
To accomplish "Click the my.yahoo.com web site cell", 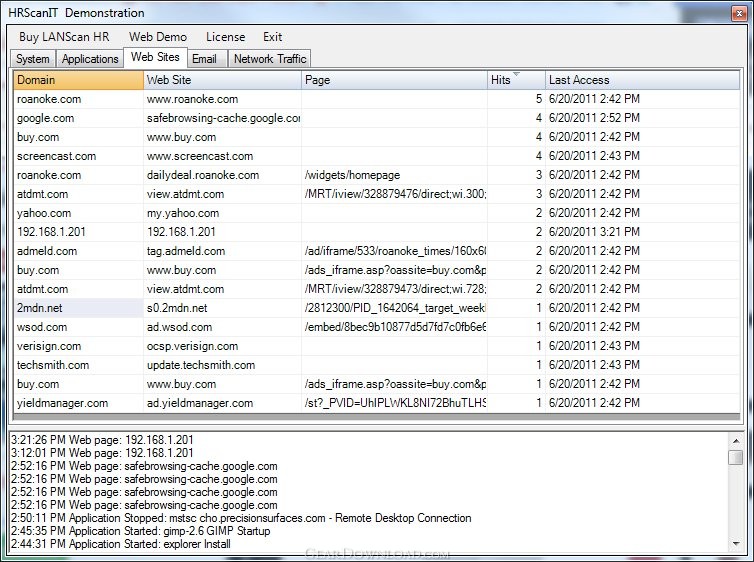I will 222,213.
